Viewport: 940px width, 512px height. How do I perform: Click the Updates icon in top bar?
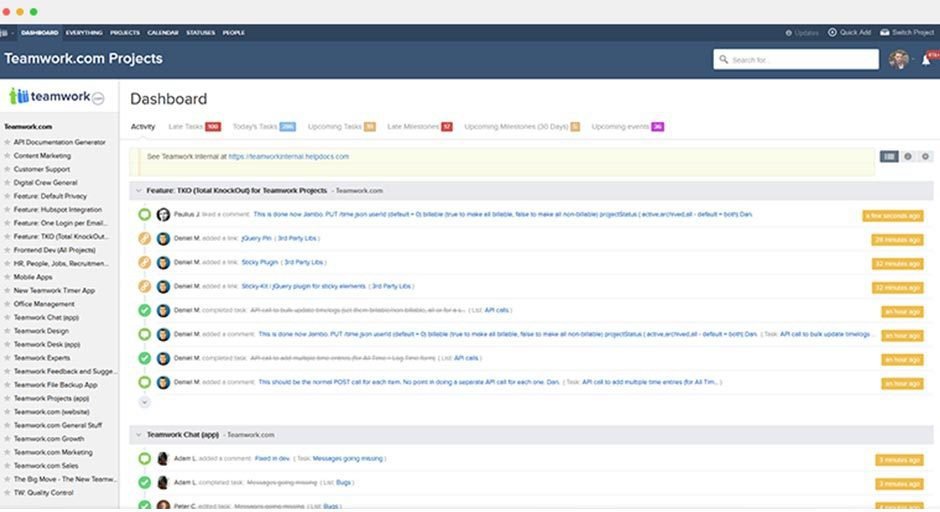789,33
